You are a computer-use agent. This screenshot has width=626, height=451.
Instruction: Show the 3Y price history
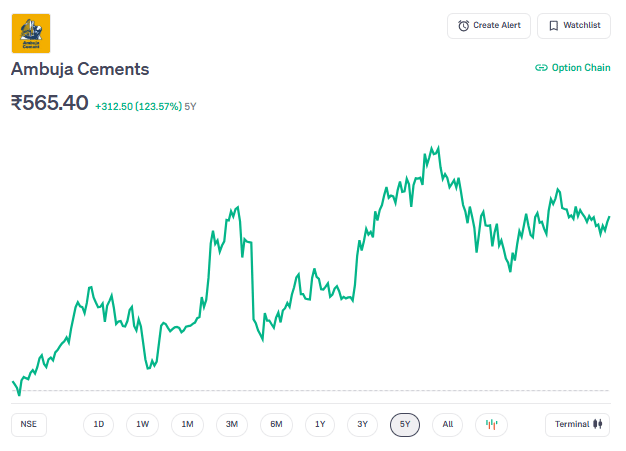click(x=363, y=424)
